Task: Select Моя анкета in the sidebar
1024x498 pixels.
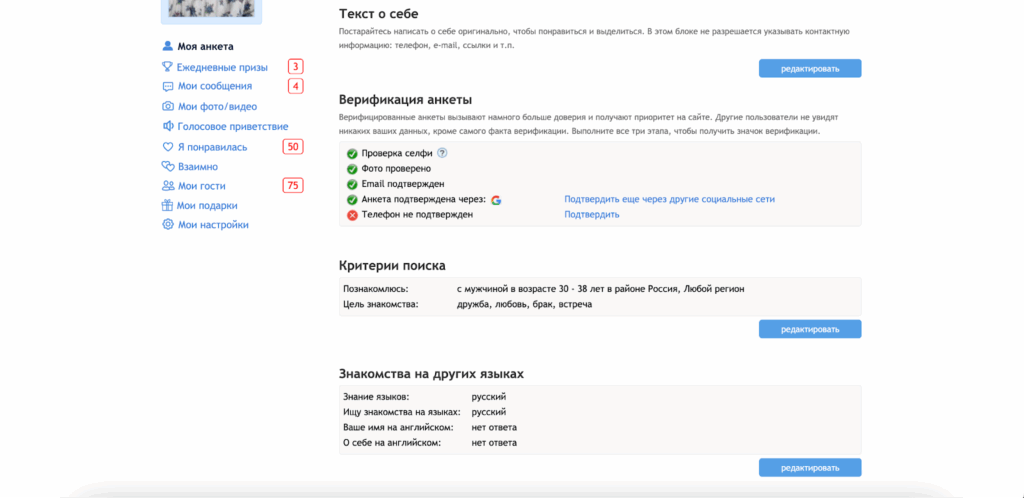Action: coord(205,46)
